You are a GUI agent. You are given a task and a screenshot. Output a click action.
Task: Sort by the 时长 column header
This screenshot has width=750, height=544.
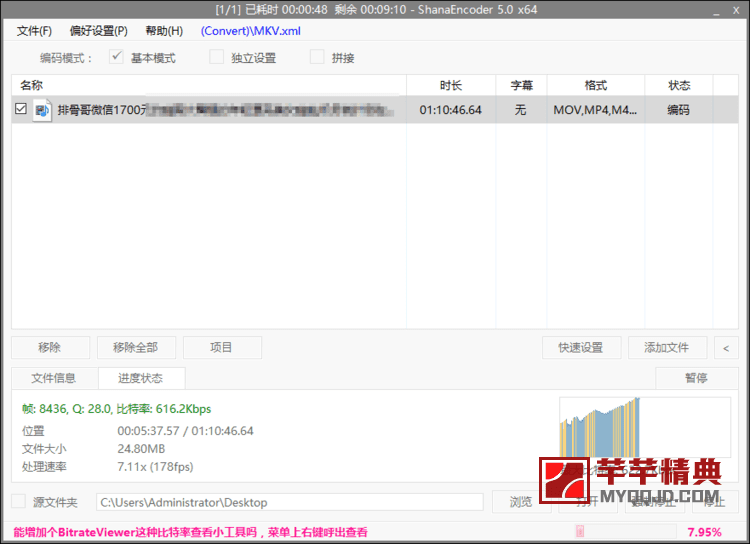click(x=451, y=86)
